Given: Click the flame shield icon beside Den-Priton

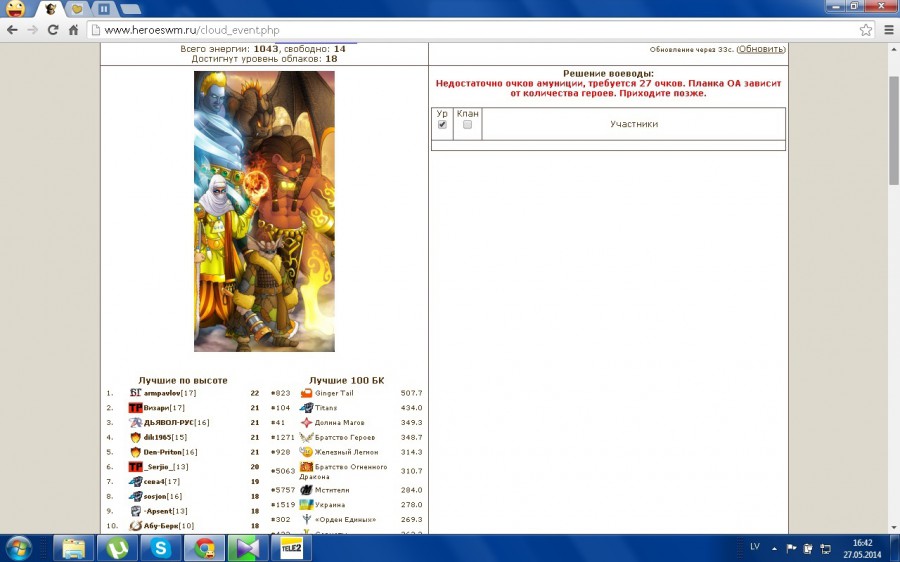Looking at the screenshot, I should click(135, 452).
